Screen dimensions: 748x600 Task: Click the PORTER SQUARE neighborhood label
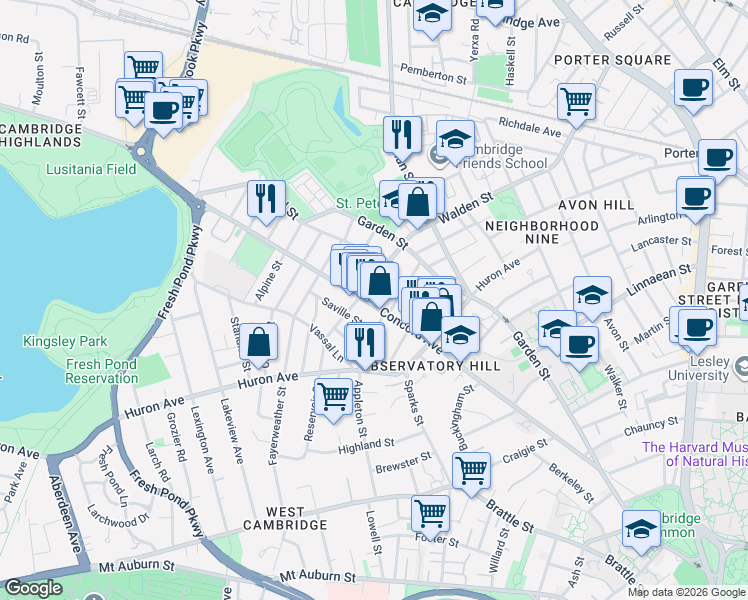point(613,60)
